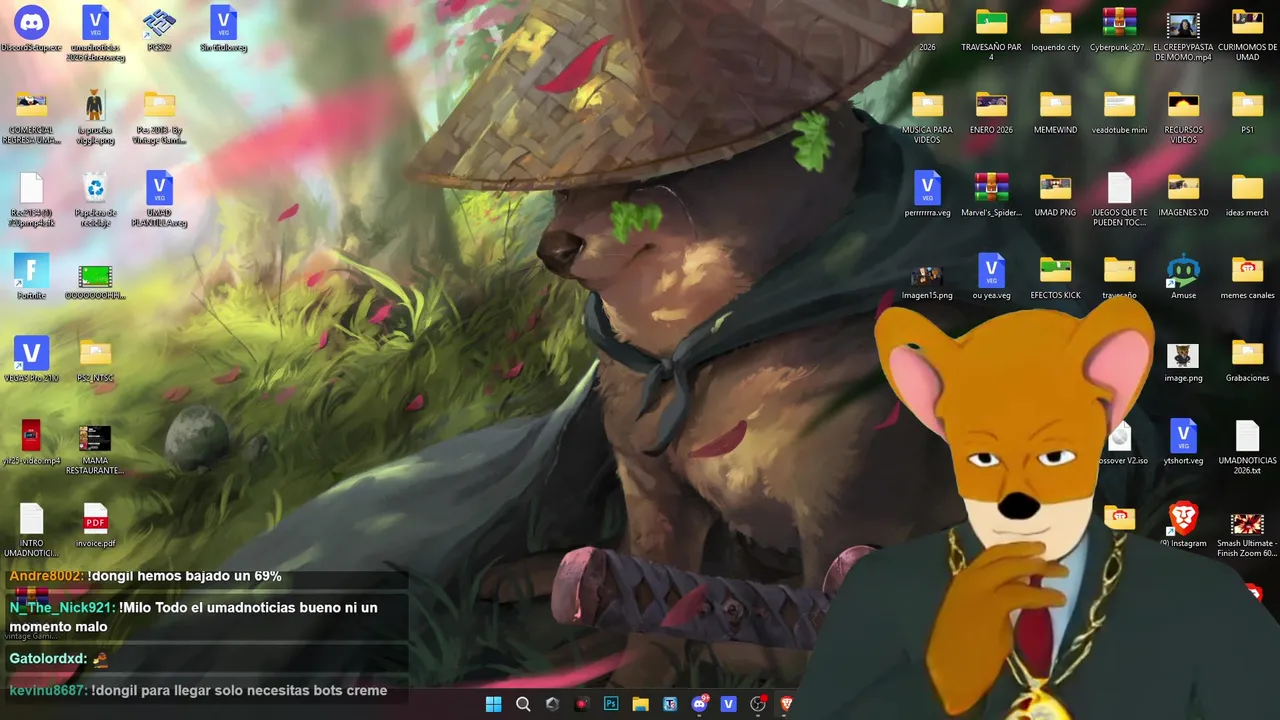Launch the VEGAS Pro 21.0 shortcut
This screenshot has height=720, width=1280.
pyautogui.click(x=32, y=360)
